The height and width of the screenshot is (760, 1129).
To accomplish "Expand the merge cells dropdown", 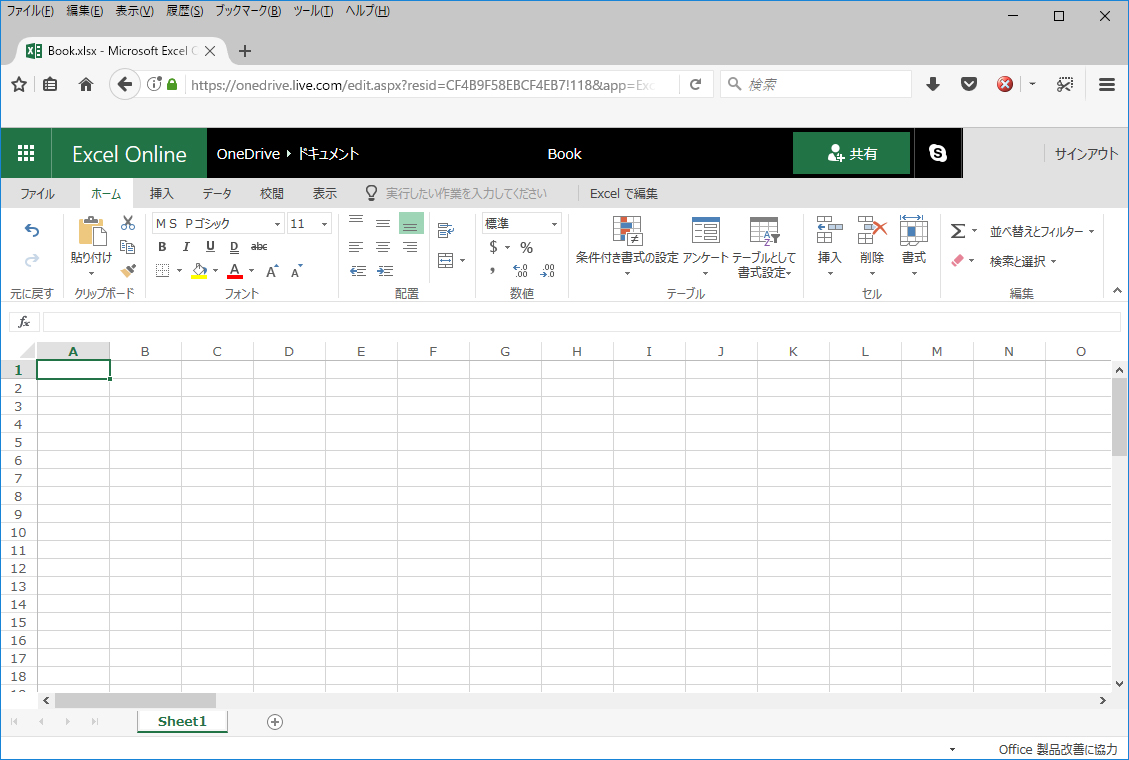I will (462, 261).
